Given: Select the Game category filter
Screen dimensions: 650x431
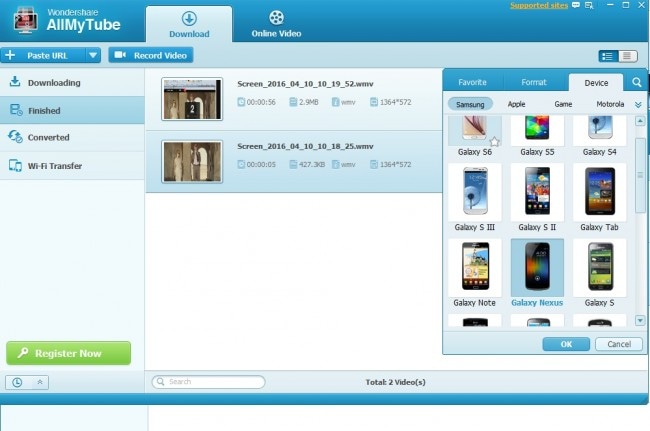Looking at the screenshot, I should 563,104.
